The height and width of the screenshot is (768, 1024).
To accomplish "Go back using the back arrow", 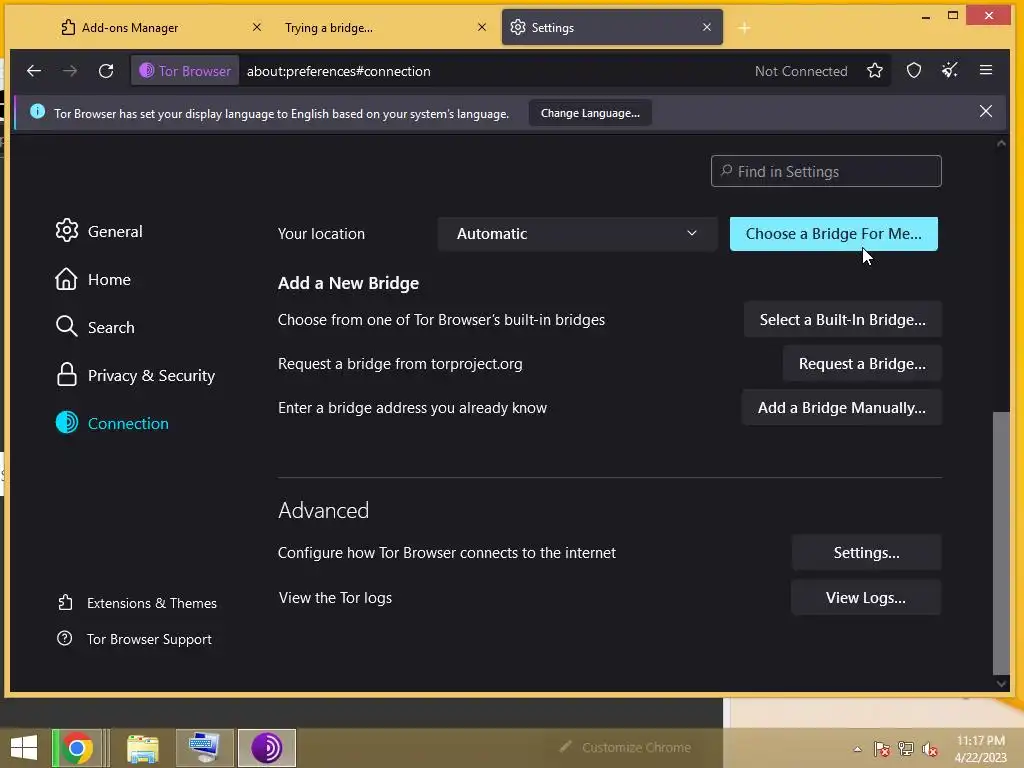I will pyautogui.click(x=34, y=71).
